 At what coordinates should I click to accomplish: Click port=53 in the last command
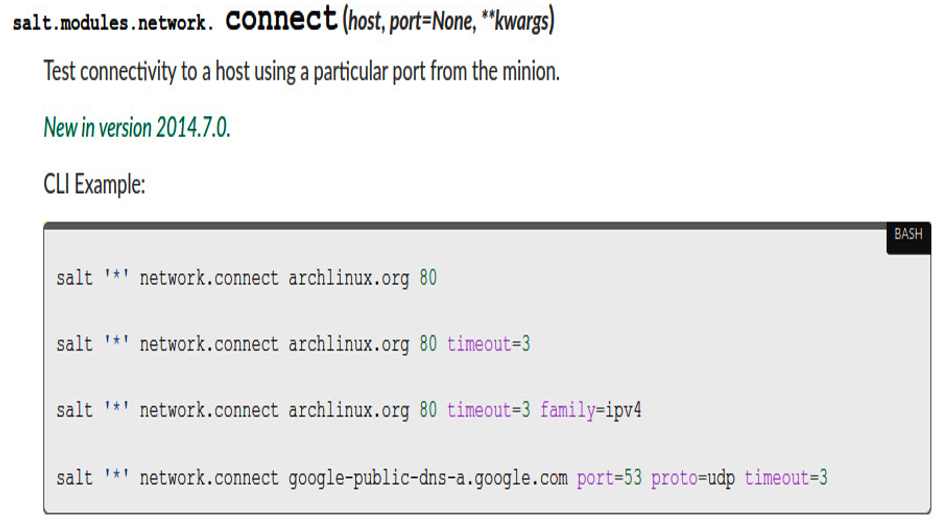coord(609,478)
